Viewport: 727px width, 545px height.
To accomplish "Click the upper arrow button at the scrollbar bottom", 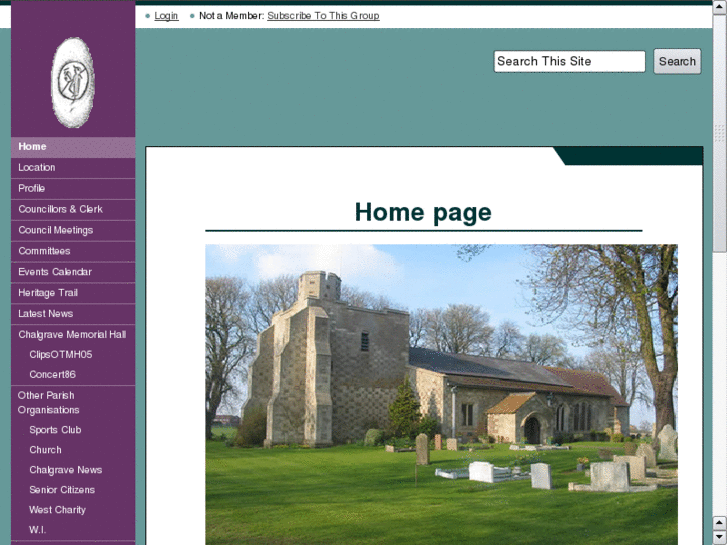I will tap(720, 523).
